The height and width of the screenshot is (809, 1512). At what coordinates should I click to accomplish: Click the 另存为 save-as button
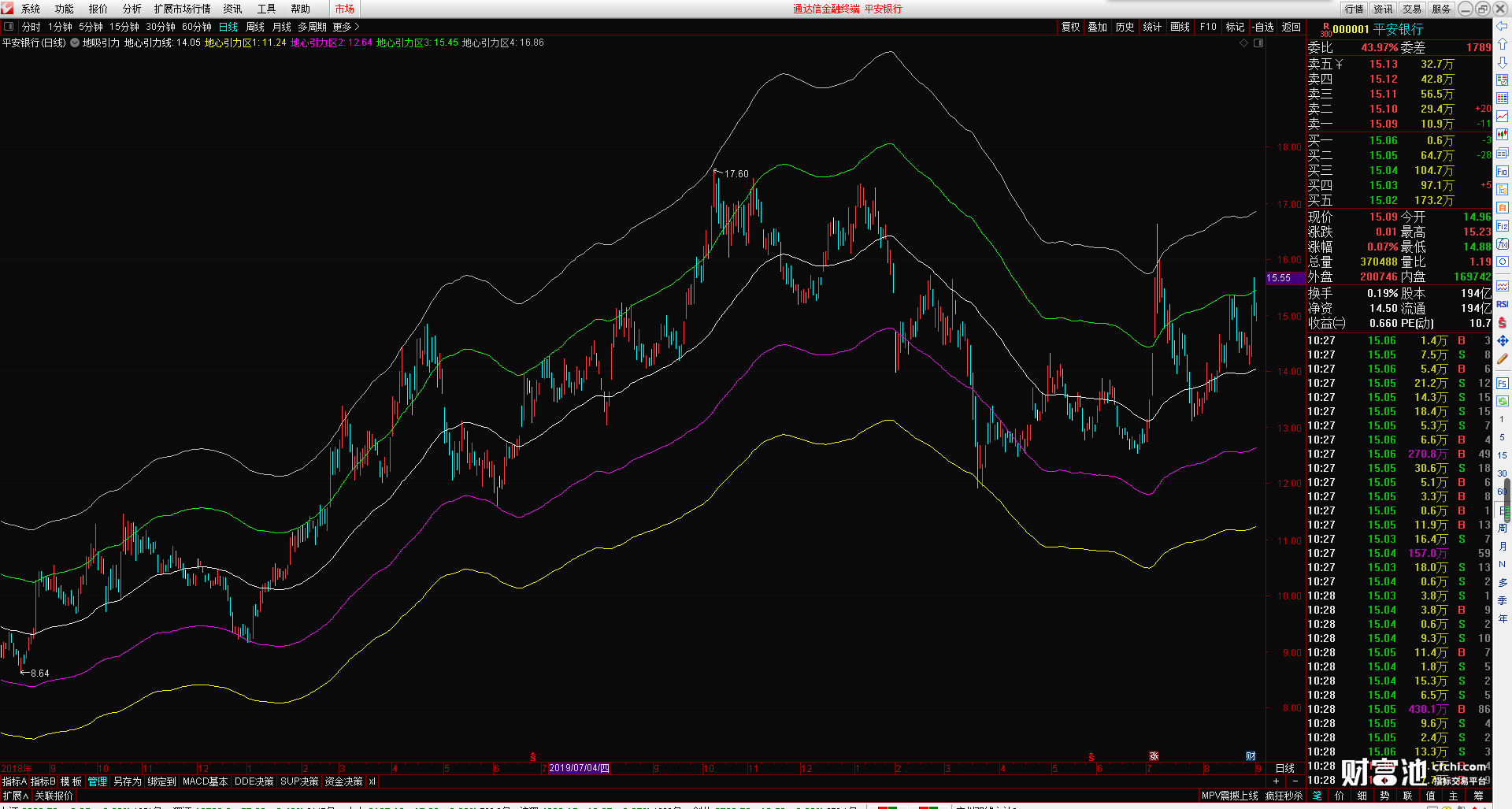click(128, 781)
